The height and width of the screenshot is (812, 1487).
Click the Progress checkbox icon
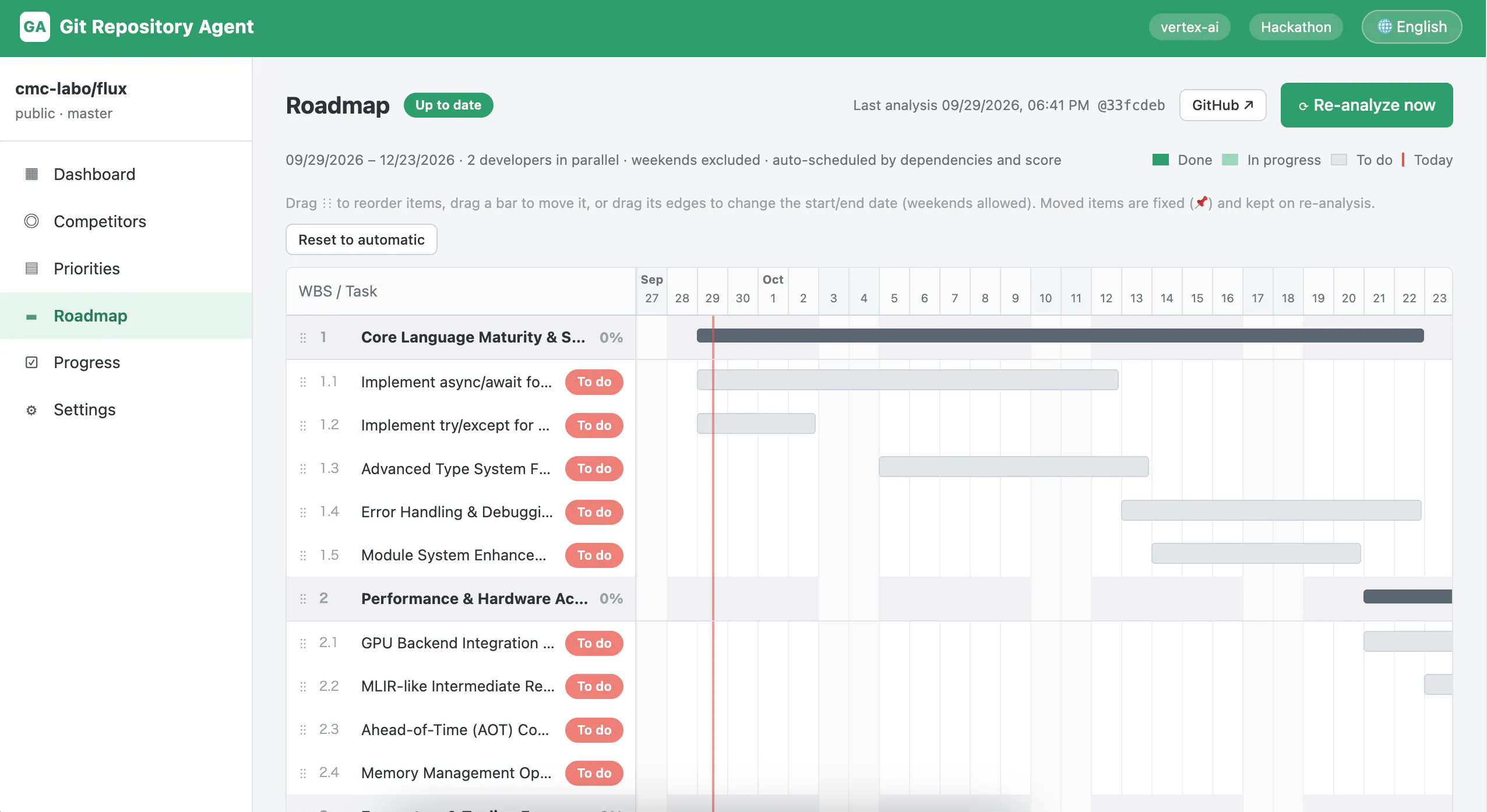click(31, 362)
